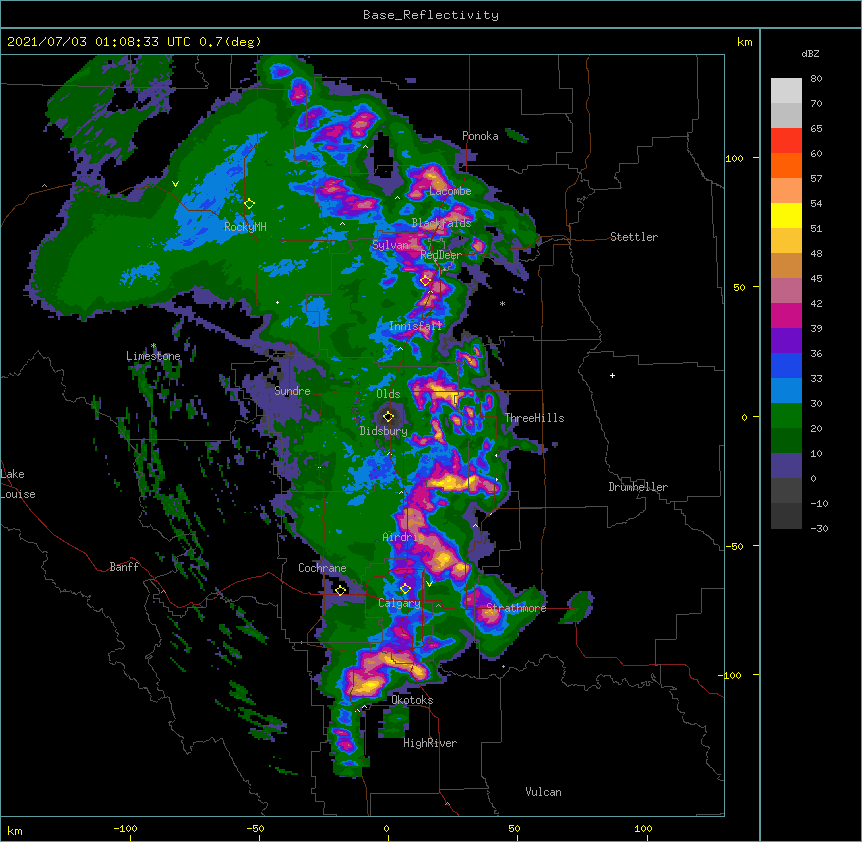The image size is (862, 842).
Task: Select the Innisfail label
Action: pos(416,326)
